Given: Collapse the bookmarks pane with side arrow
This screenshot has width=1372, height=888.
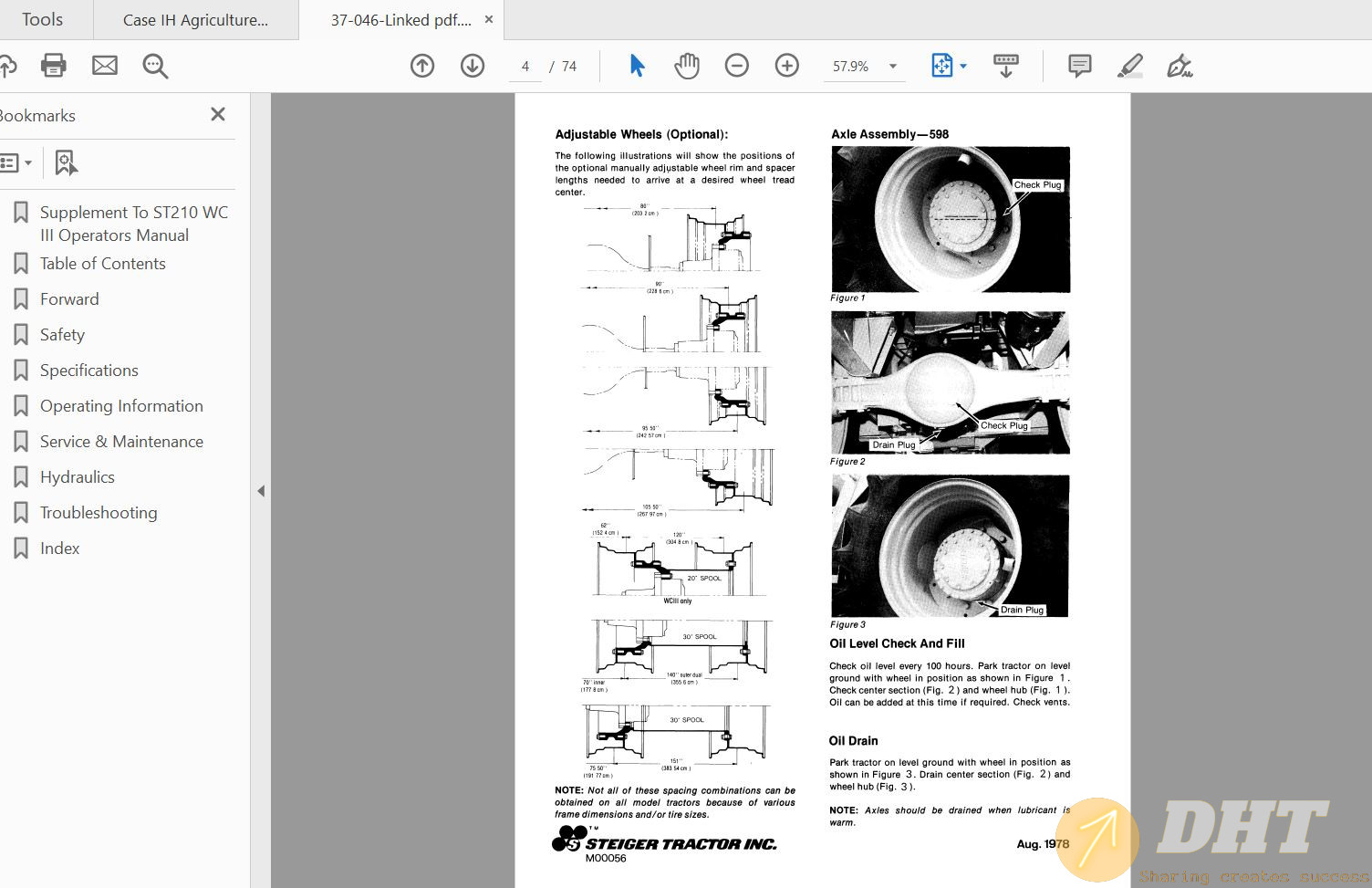Looking at the screenshot, I should tap(261, 491).
